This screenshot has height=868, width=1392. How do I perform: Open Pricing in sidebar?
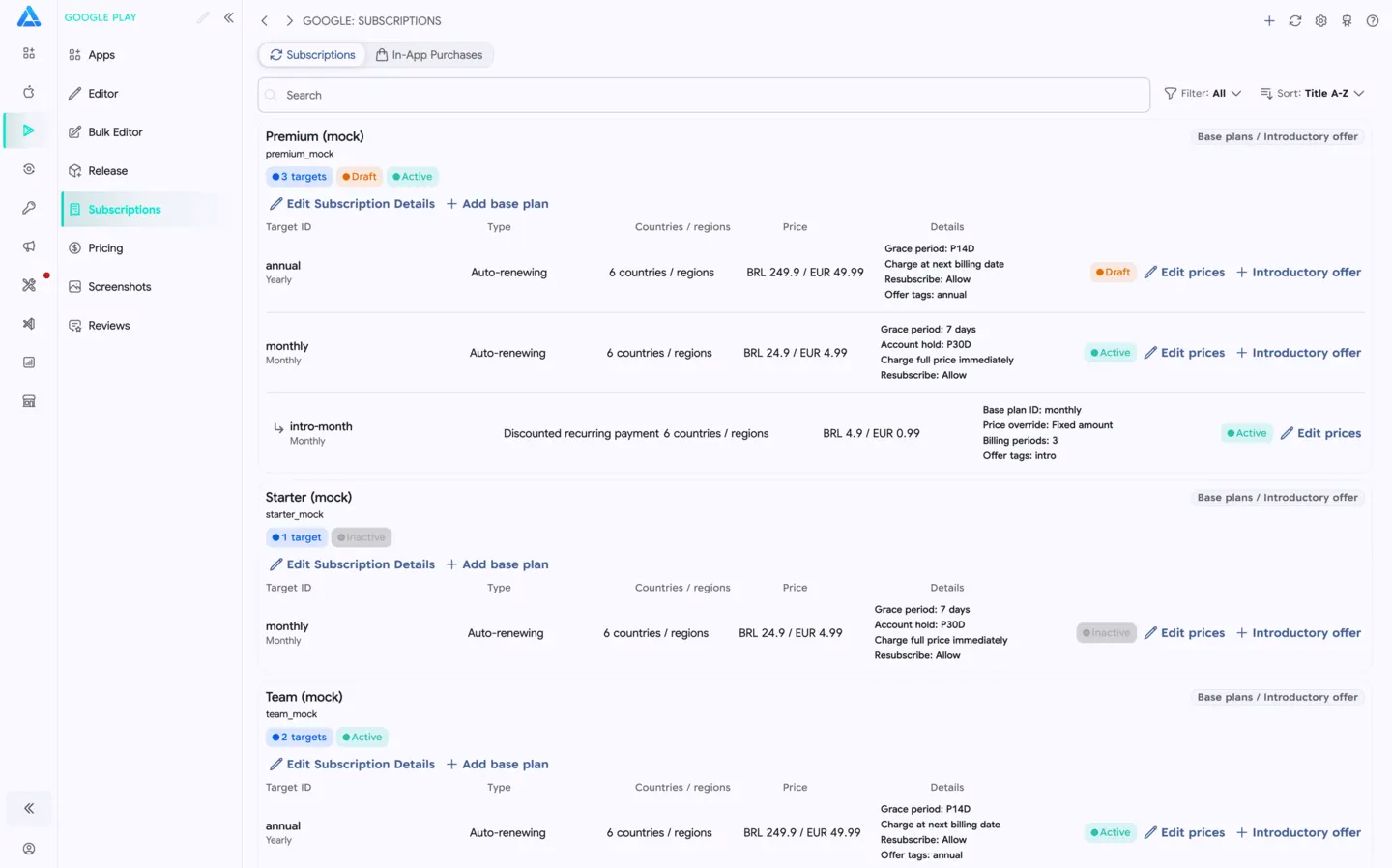tap(147, 248)
